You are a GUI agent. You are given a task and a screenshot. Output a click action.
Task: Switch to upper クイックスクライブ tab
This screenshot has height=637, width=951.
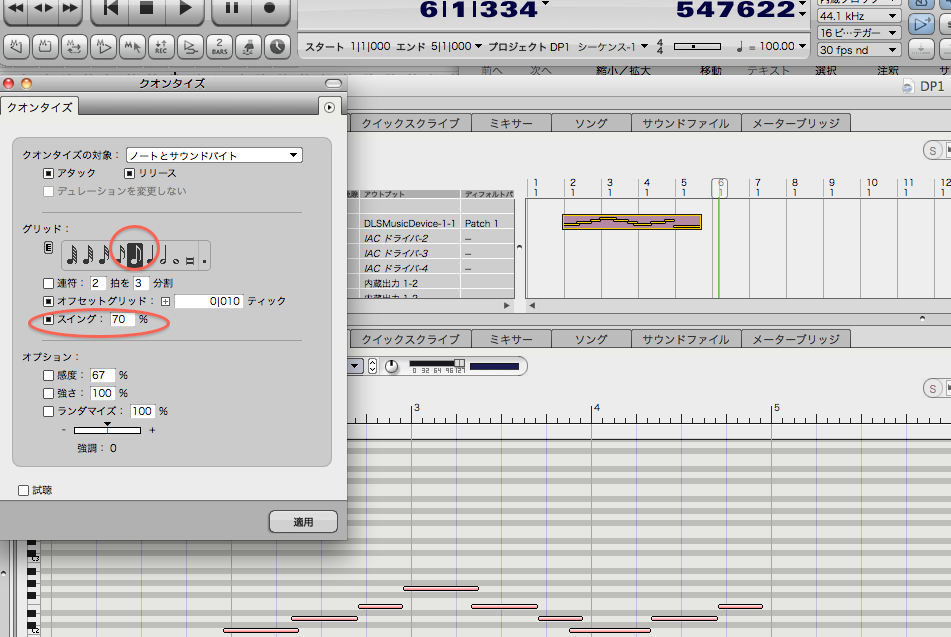411,123
